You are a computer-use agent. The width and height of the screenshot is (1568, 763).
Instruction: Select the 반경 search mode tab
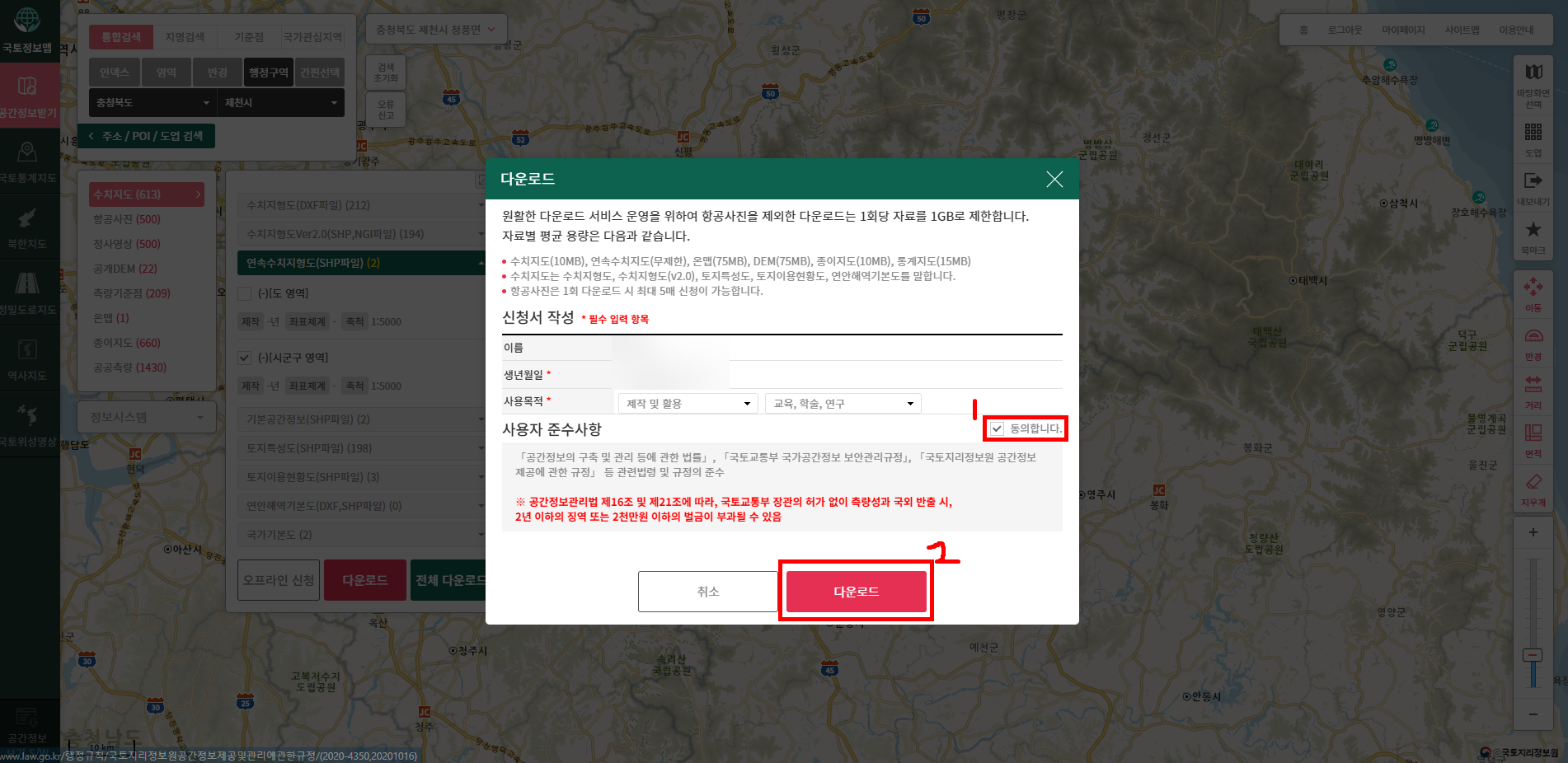218,73
